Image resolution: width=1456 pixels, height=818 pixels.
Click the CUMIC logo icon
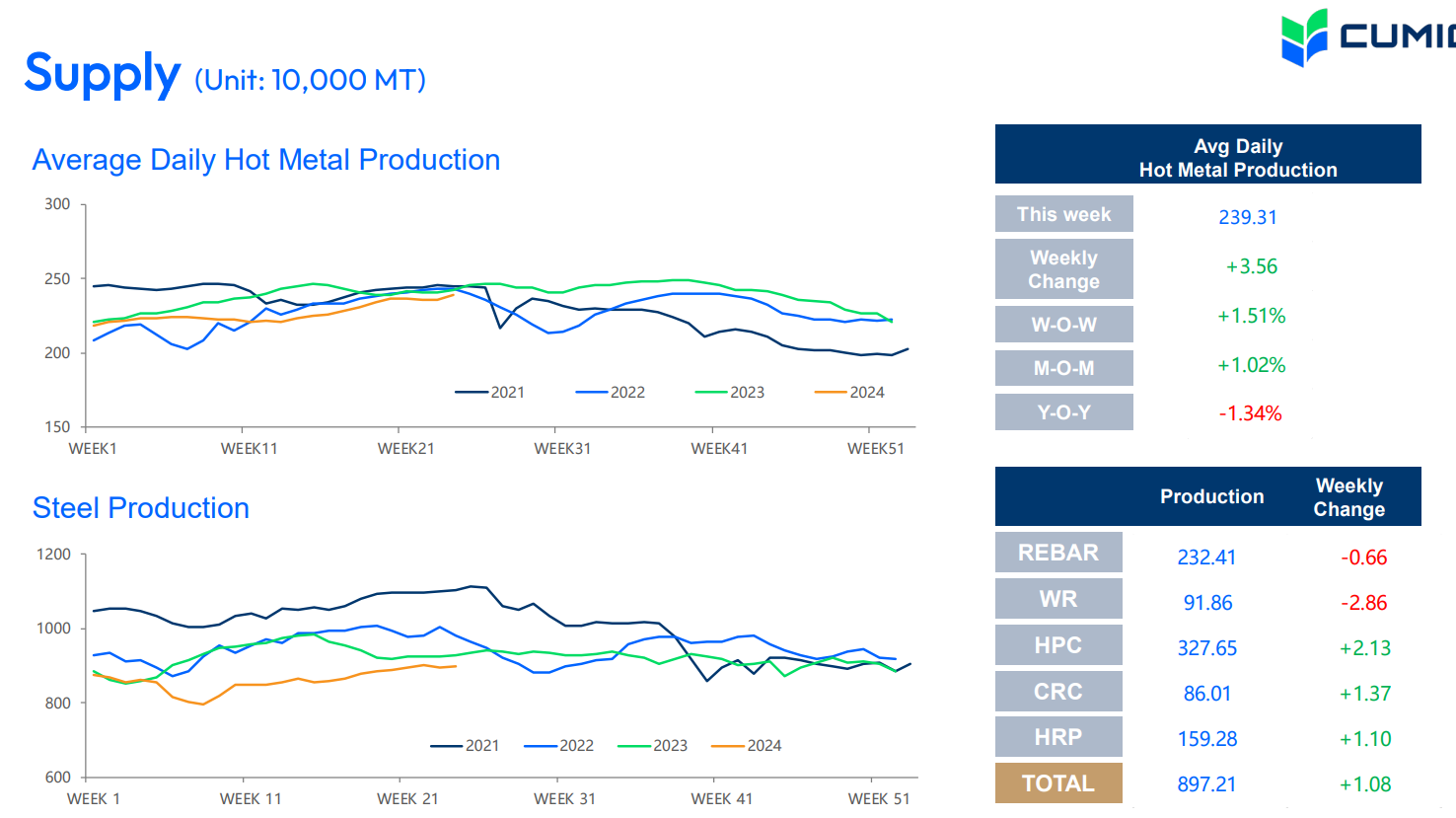(x=1304, y=37)
